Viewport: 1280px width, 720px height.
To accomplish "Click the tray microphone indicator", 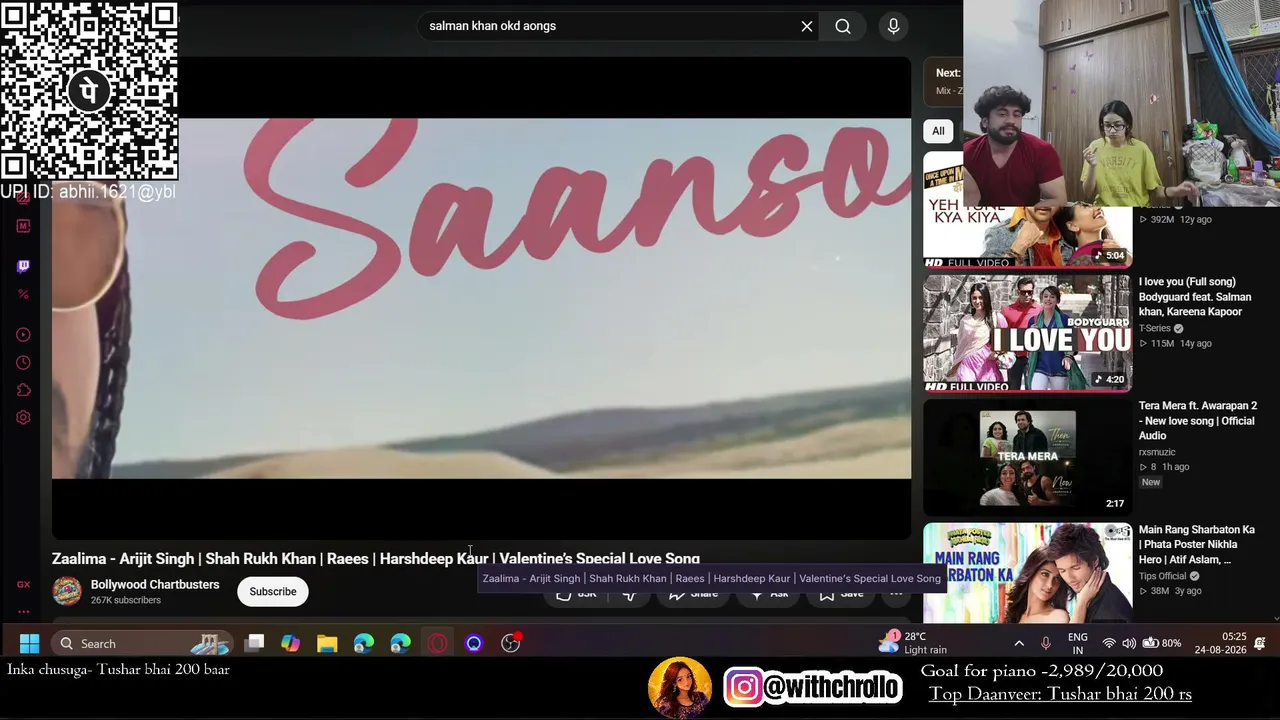I will click(x=1046, y=643).
